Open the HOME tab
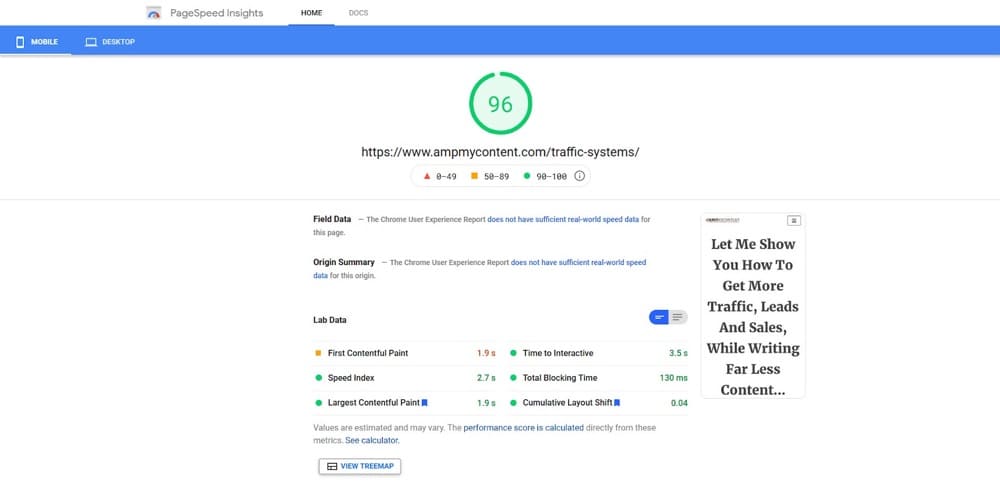The height and width of the screenshot is (495, 1000). [x=311, y=13]
